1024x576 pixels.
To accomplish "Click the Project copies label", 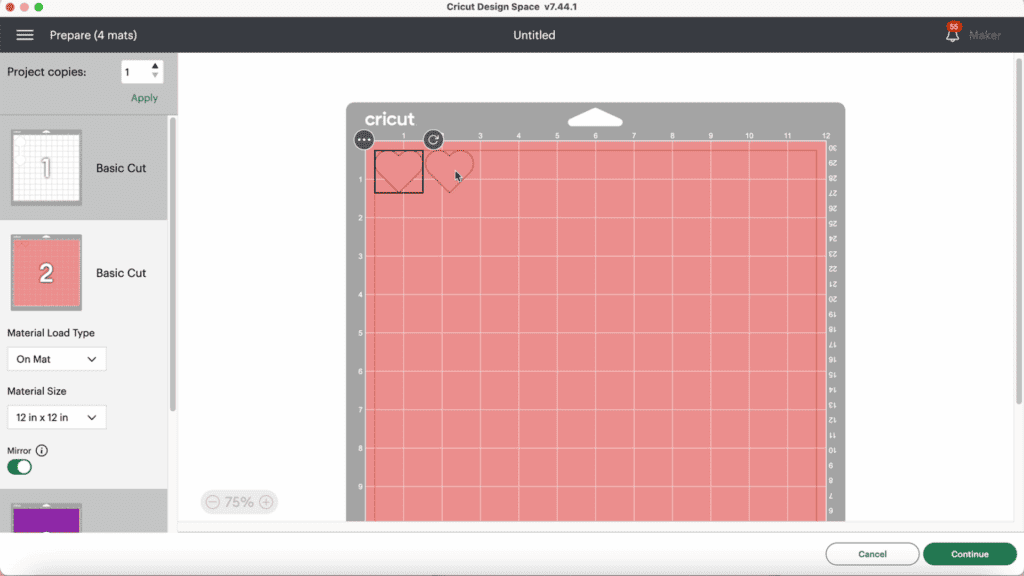I will coord(46,72).
